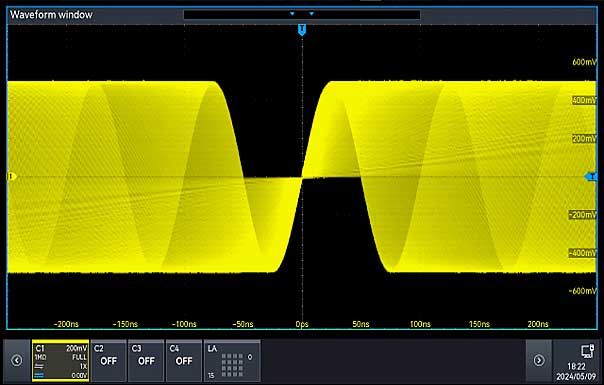Turn on channel C2

pyautogui.click(x=109, y=361)
